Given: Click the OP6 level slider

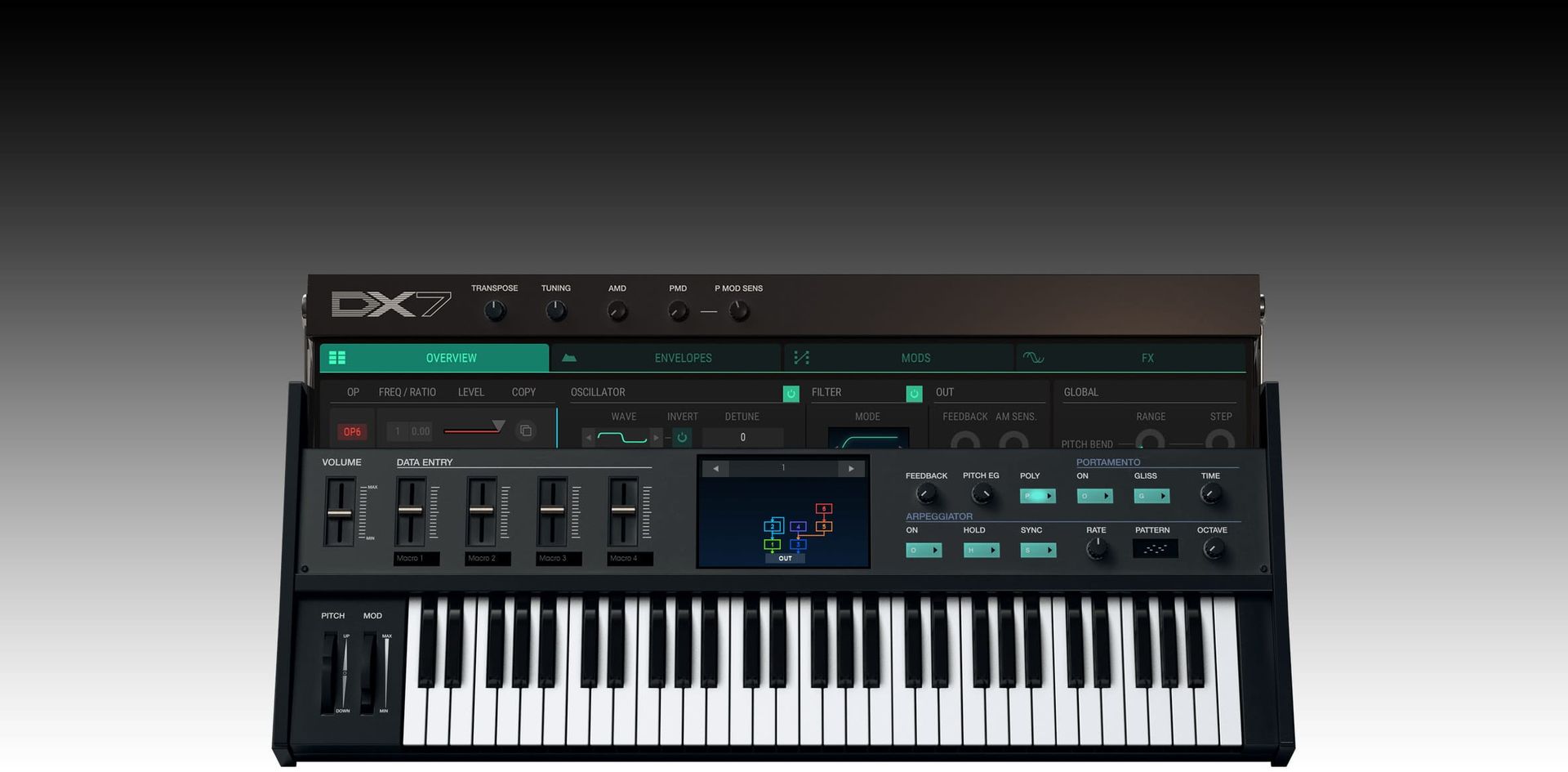Looking at the screenshot, I should (474, 429).
